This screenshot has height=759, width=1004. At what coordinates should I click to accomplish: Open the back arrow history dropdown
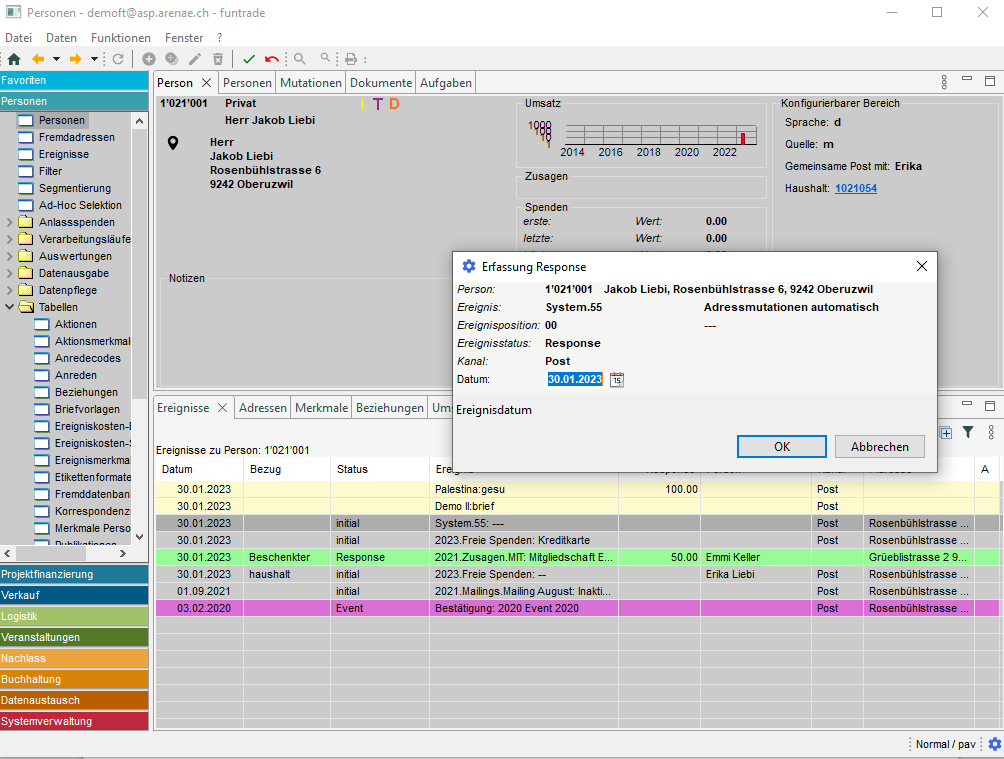56,59
